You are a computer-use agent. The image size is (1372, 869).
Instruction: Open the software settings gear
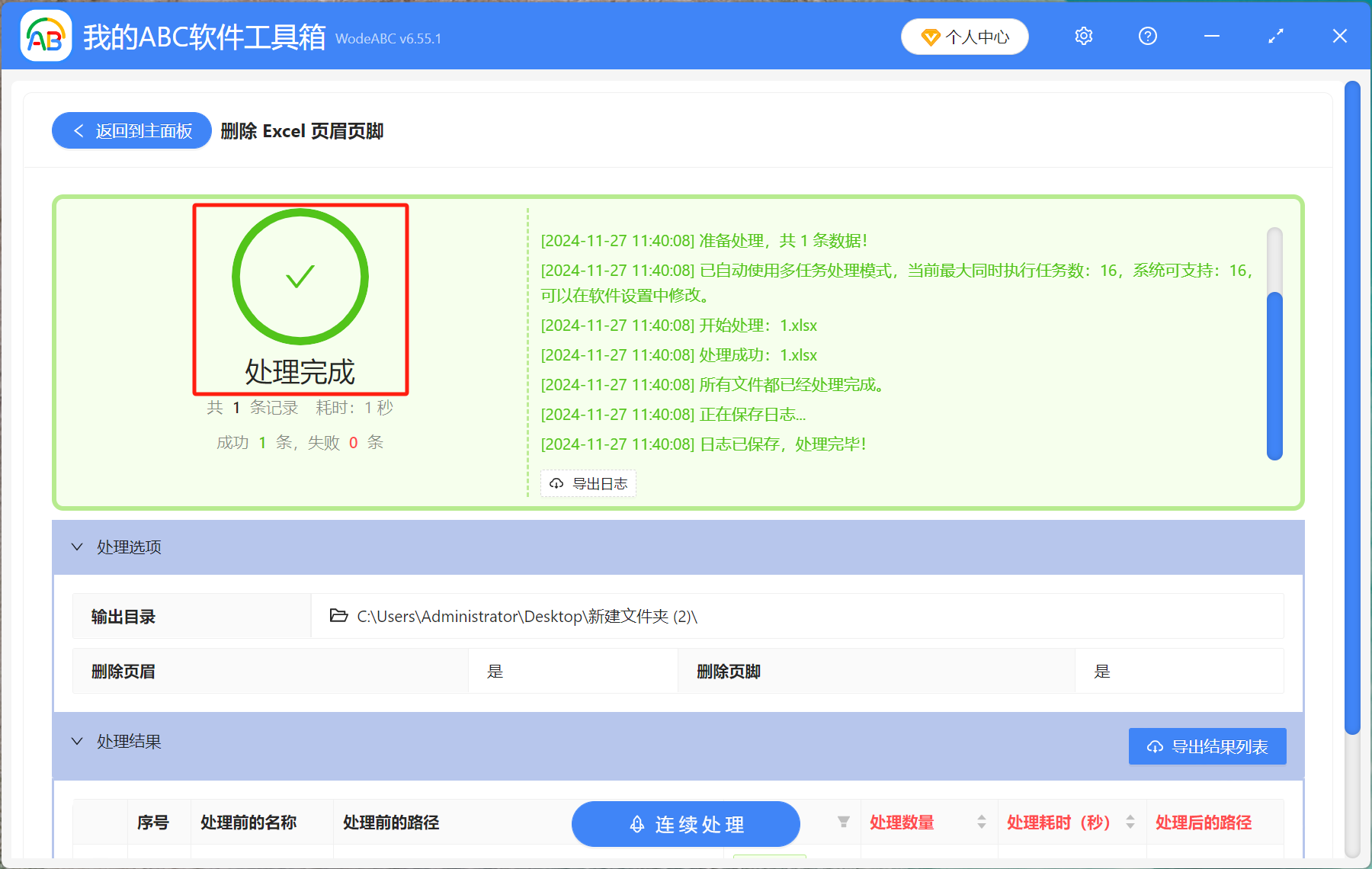point(1083,36)
